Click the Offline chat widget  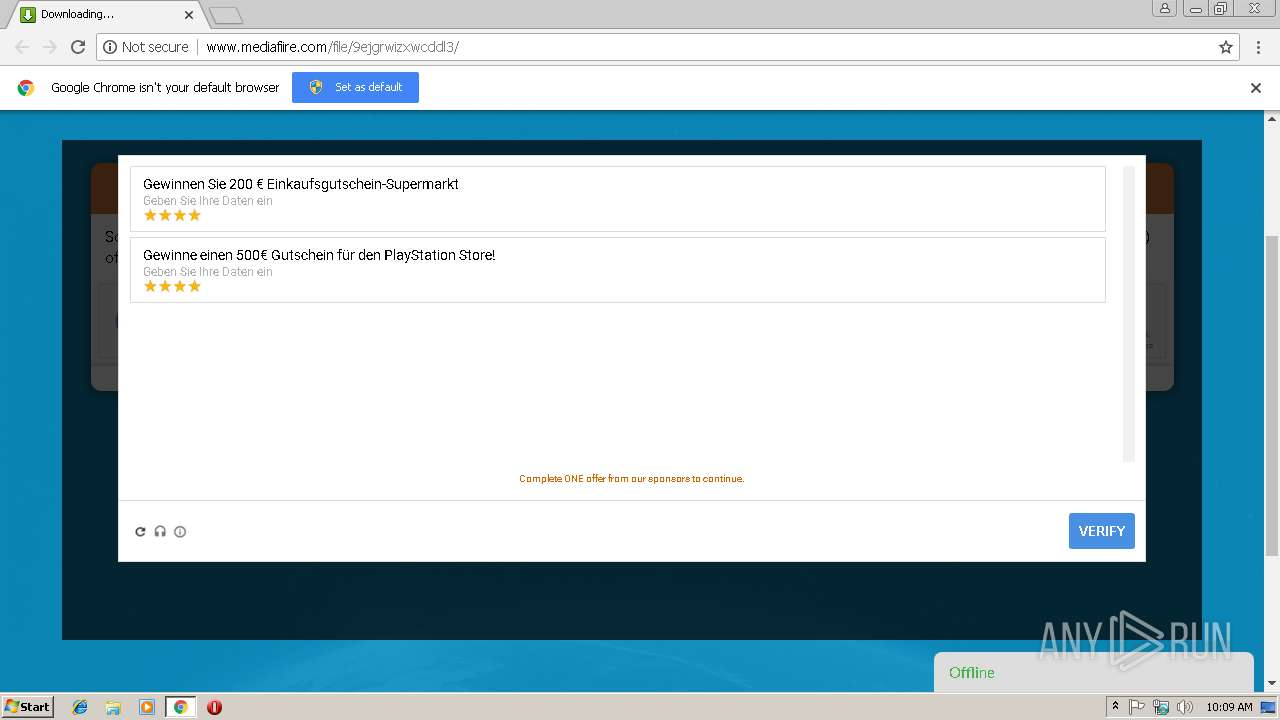[x=1093, y=672]
